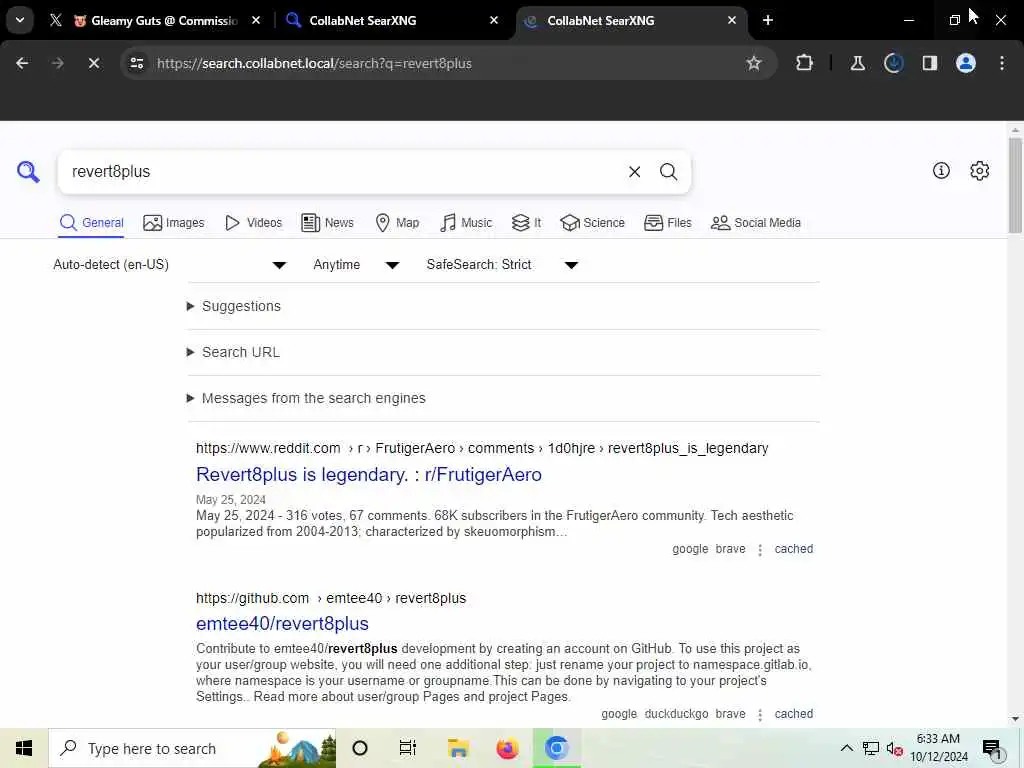Open Chrome three-dot menu
The width and height of the screenshot is (1024, 768).
point(1002,63)
